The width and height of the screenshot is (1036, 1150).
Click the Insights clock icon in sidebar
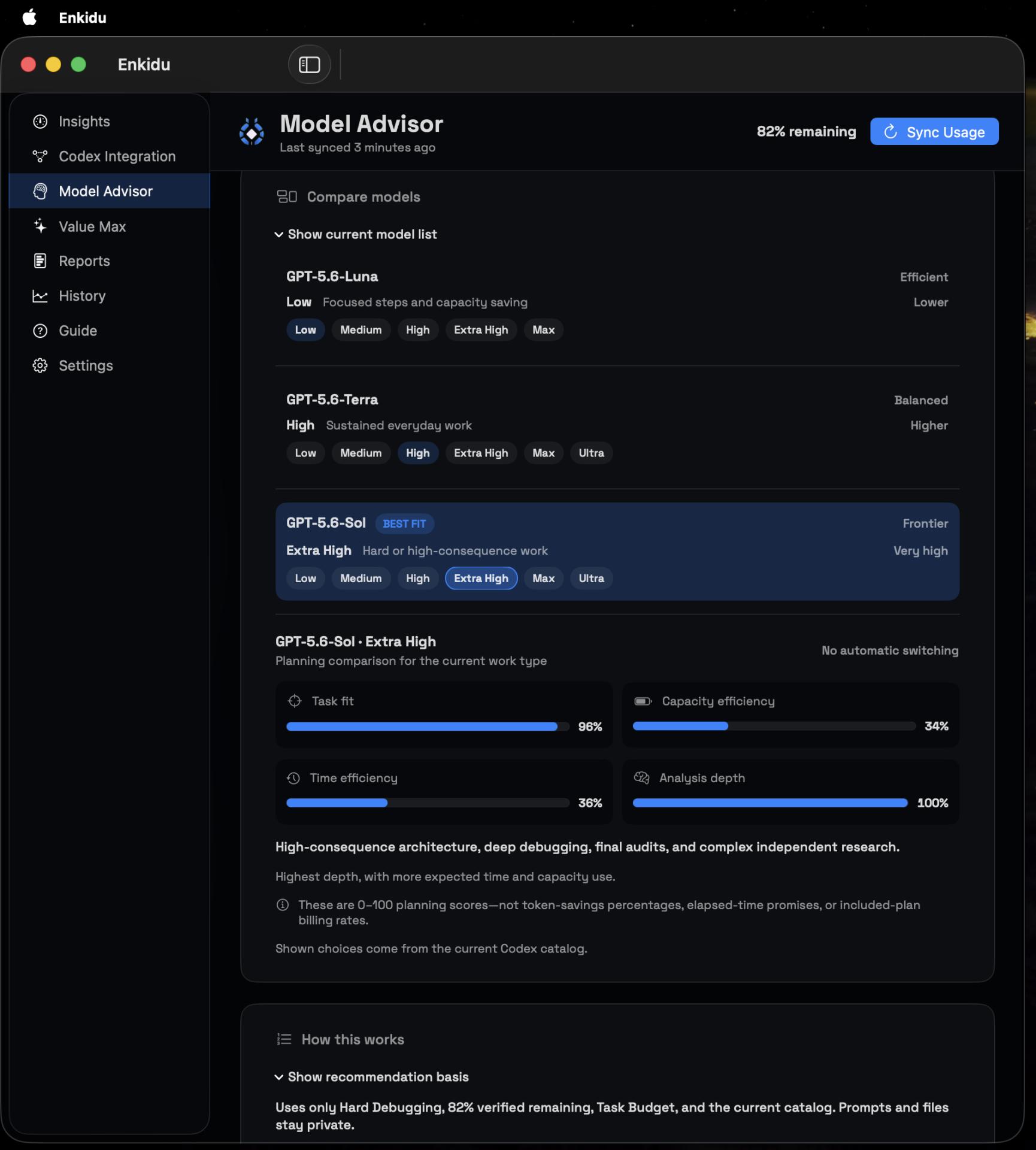point(40,122)
